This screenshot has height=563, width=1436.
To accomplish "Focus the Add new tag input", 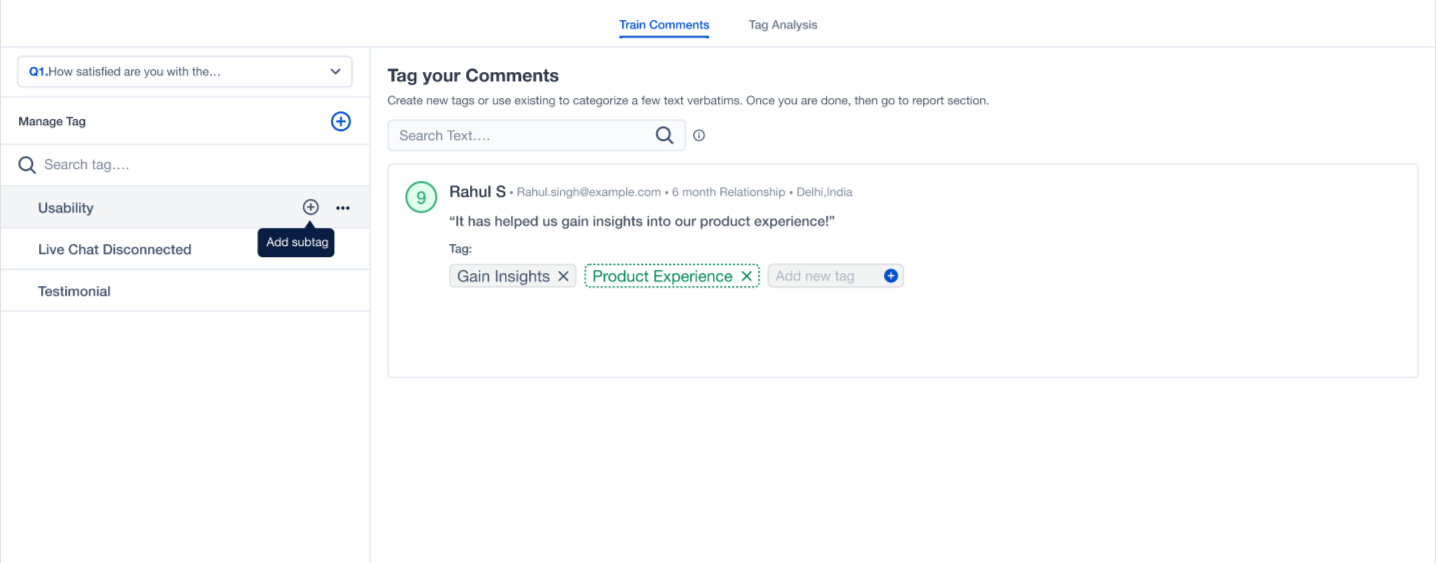I will 825,276.
